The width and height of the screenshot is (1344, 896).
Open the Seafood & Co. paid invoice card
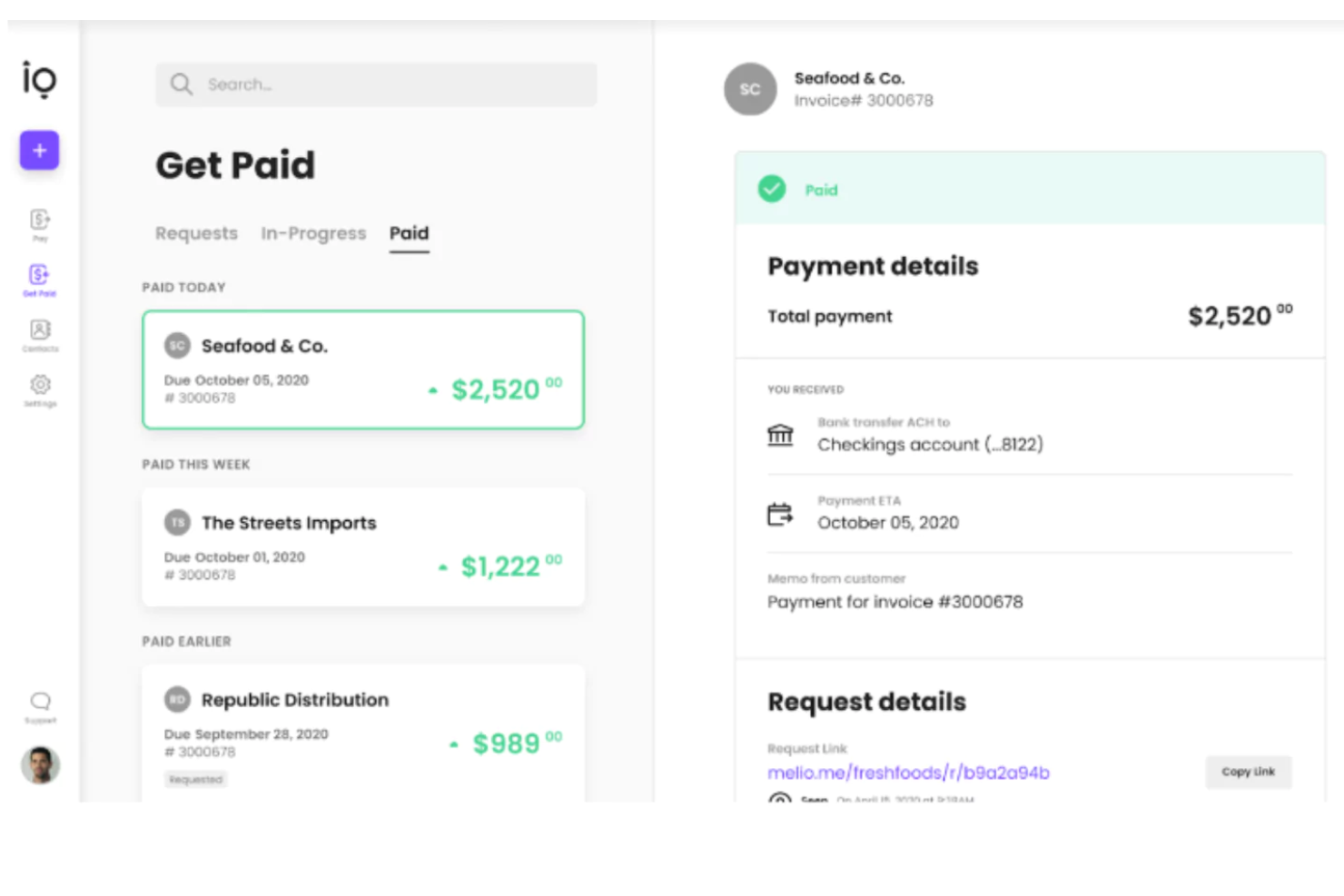coord(363,369)
